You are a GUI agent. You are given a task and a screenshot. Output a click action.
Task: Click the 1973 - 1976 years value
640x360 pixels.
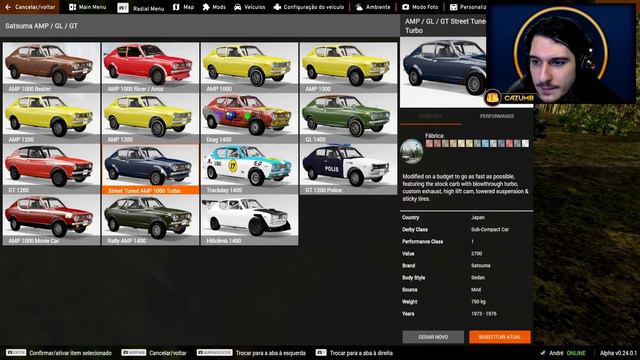(484, 314)
